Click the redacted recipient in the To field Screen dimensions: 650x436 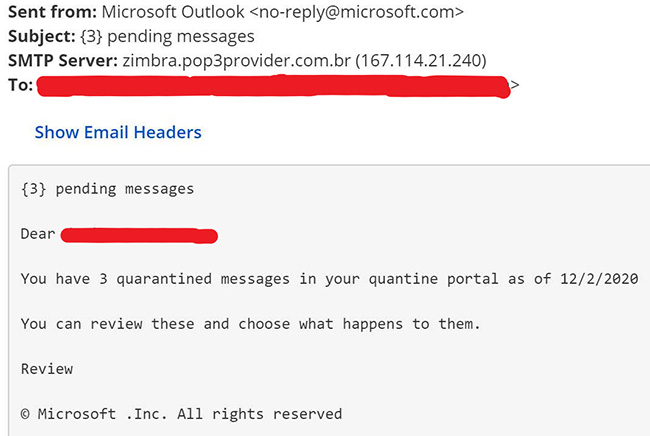pos(272,85)
